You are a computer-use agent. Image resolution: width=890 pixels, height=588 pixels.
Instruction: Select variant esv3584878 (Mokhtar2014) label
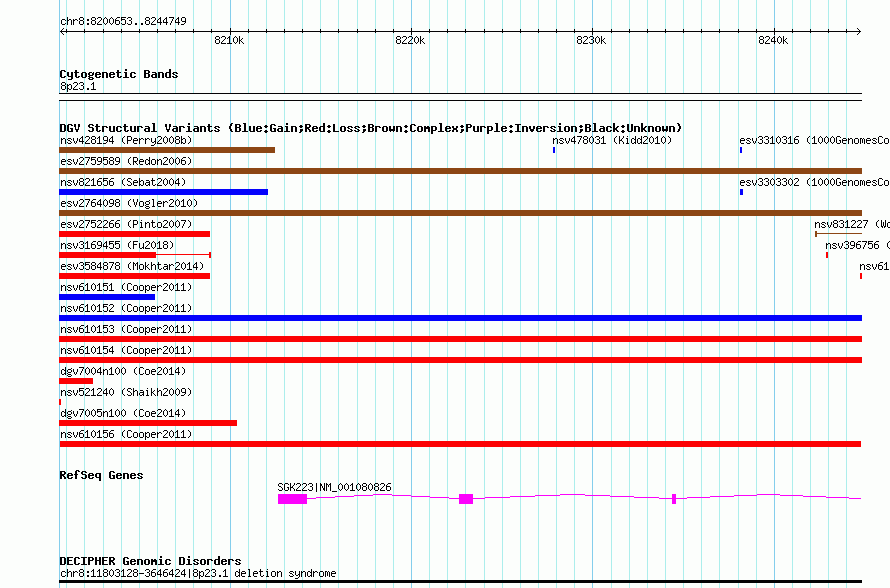pyautogui.click(x=132, y=266)
